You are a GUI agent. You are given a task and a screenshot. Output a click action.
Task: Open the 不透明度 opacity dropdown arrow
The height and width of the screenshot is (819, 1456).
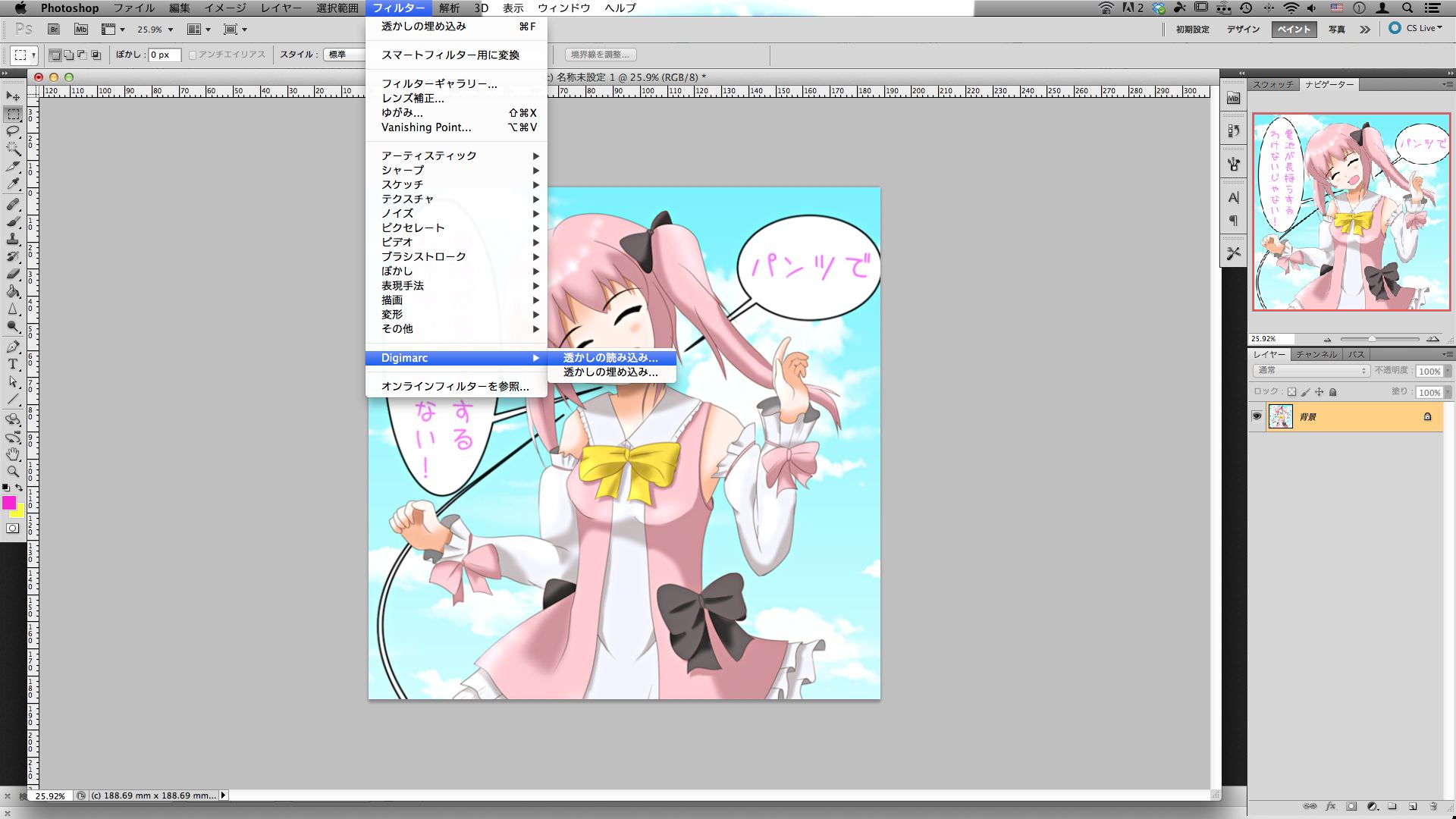1447,371
